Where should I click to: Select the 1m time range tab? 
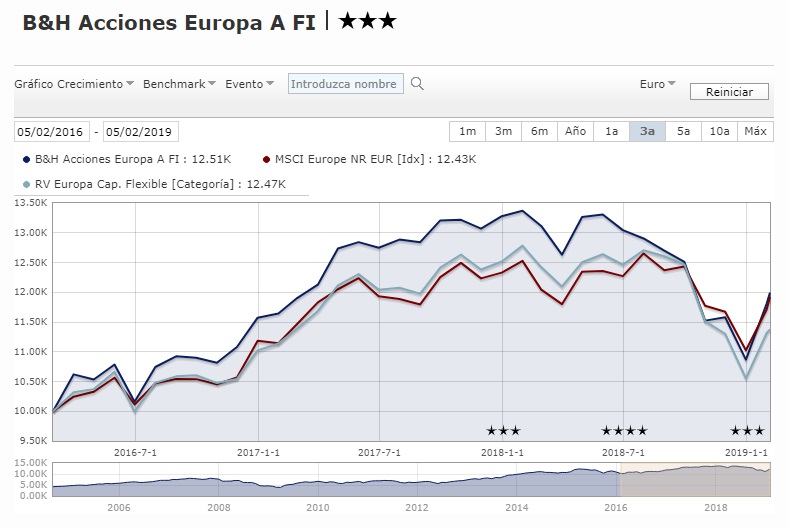coord(467,132)
